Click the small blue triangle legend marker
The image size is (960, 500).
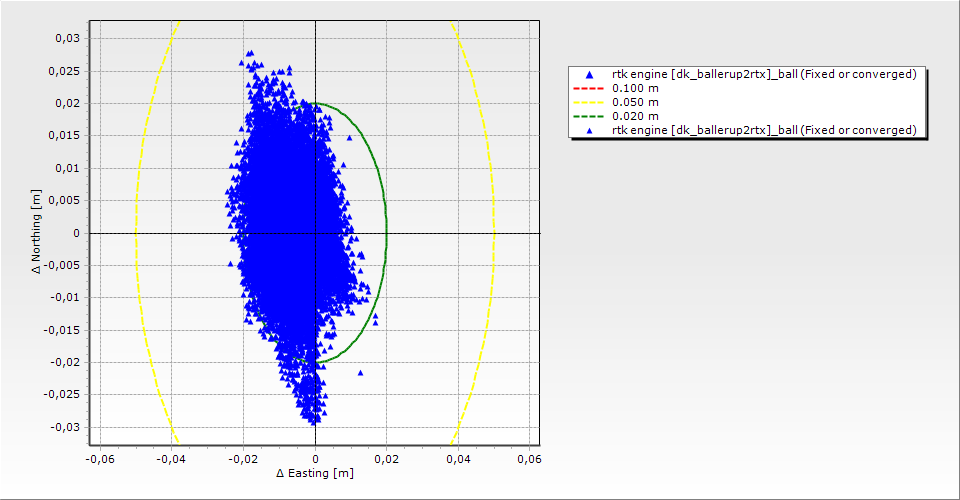coord(590,130)
